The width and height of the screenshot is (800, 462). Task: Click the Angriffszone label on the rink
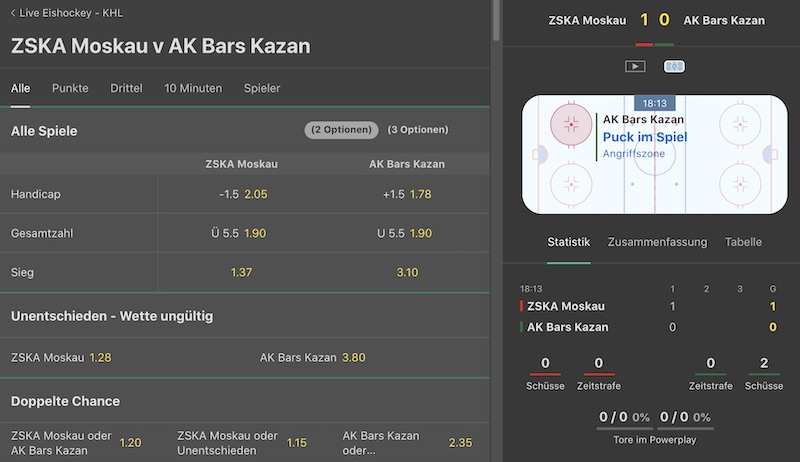[x=634, y=153]
